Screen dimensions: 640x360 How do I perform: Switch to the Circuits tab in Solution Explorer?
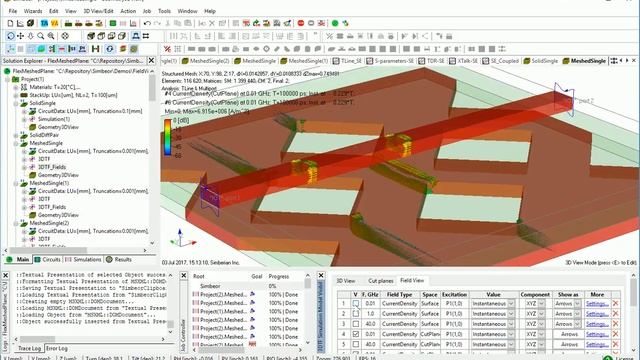(x=47, y=260)
